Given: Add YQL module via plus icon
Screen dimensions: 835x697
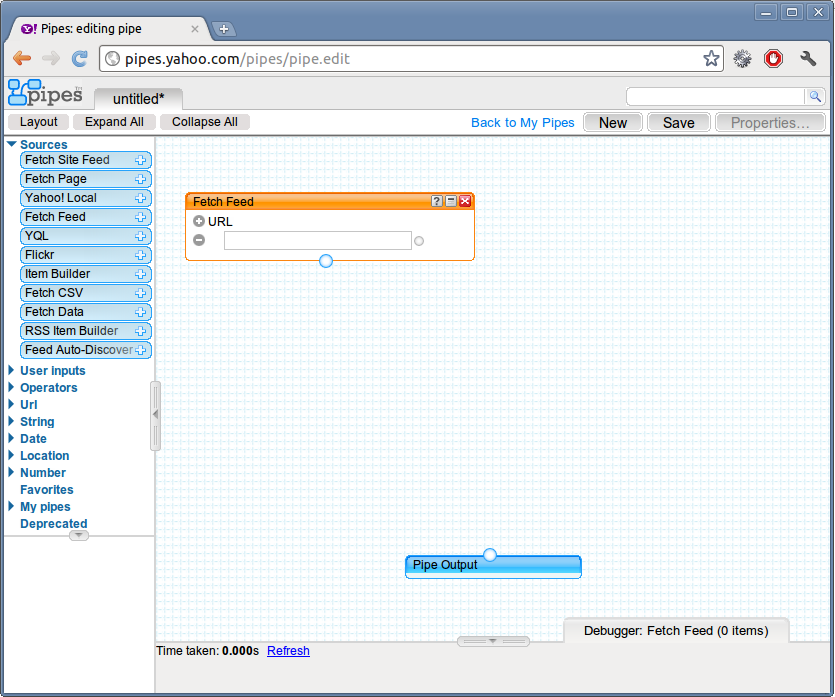Looking at the screenshot, I should tap(141, 236).
